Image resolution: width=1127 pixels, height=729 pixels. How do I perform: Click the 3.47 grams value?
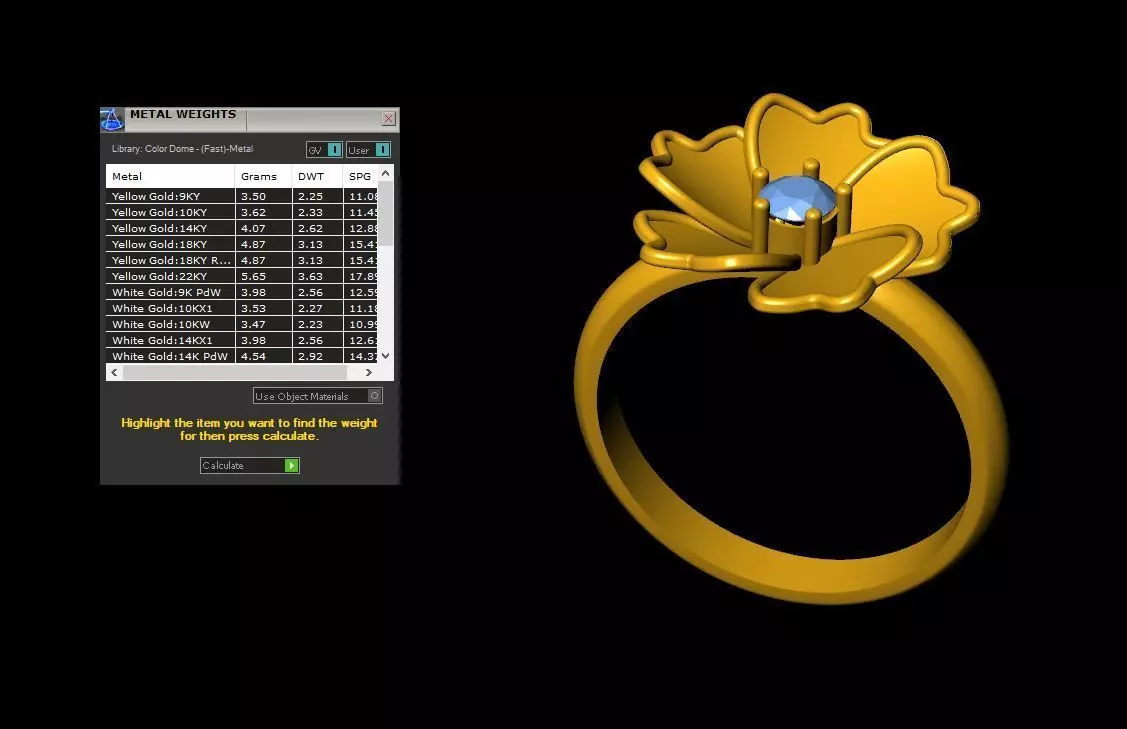(x=254, y=324)
